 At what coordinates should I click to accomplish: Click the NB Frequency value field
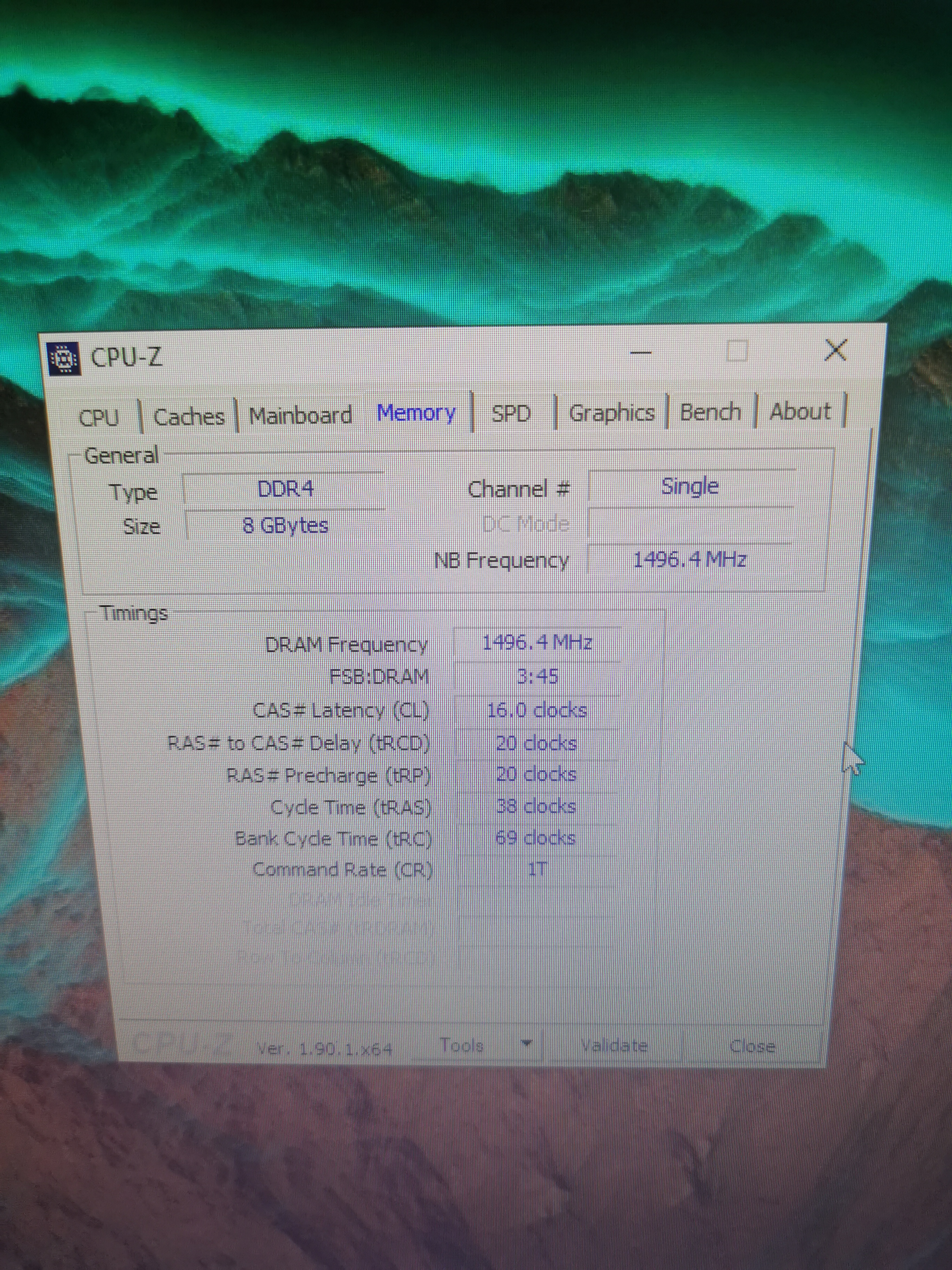tap(689, 559)
